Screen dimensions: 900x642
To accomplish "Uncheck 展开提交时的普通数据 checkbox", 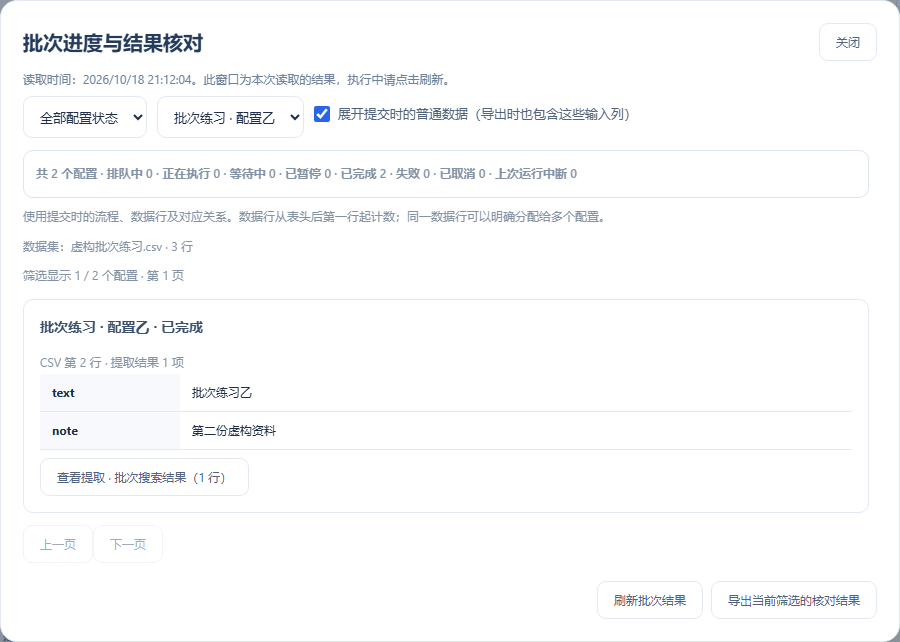I will click(322, 114).
